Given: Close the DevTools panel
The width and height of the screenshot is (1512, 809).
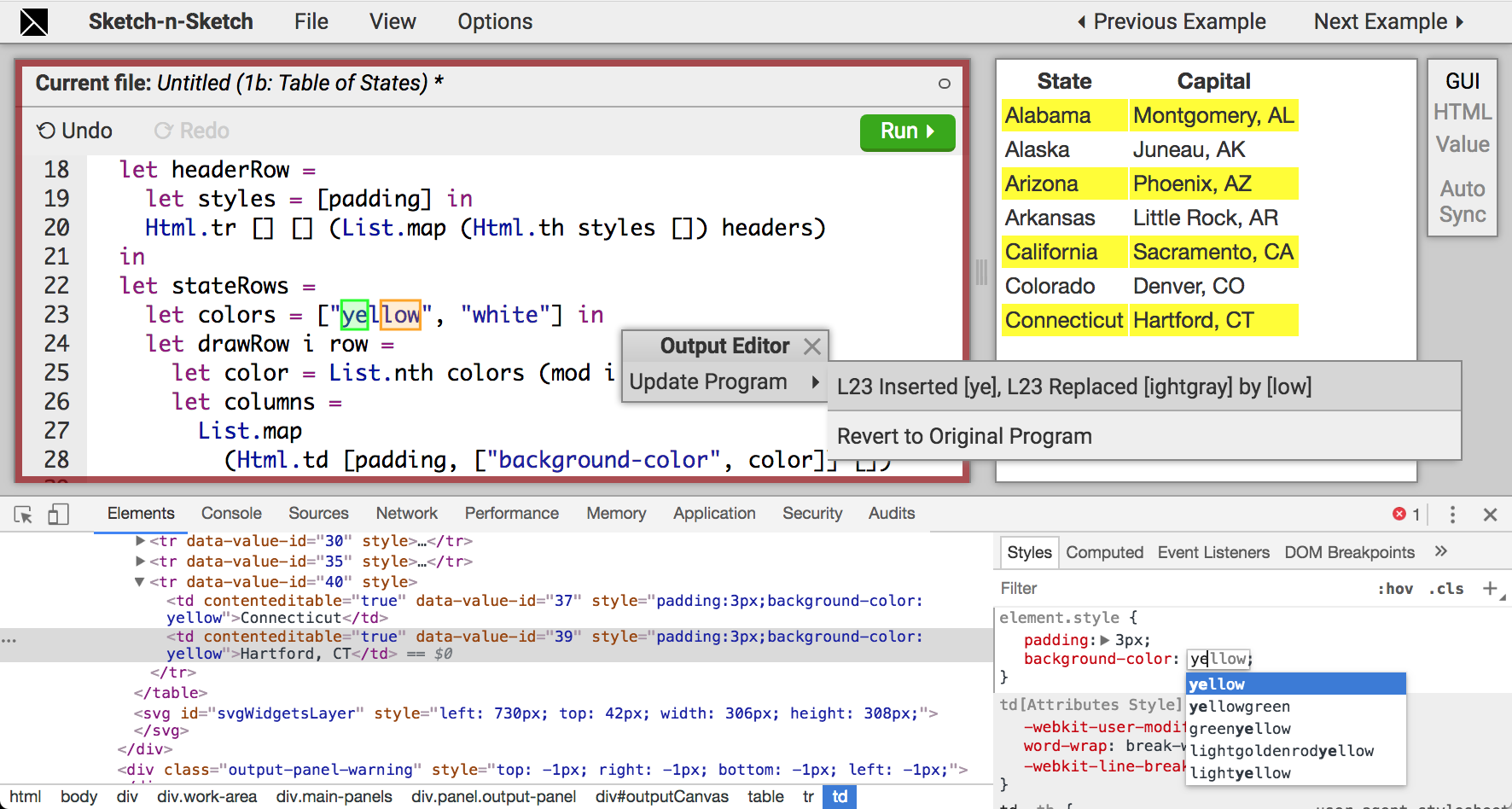Looking at the screenshot, I should pos(1490,515).
